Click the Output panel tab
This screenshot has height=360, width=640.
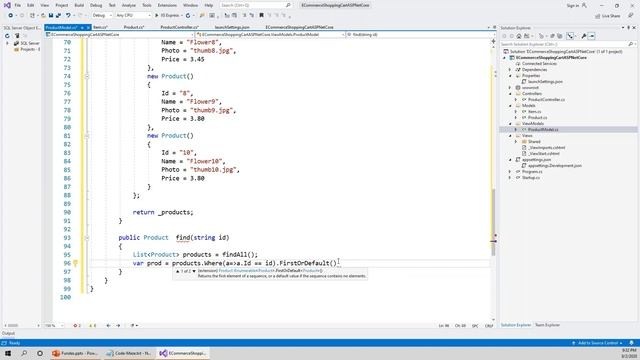point(8,333)
